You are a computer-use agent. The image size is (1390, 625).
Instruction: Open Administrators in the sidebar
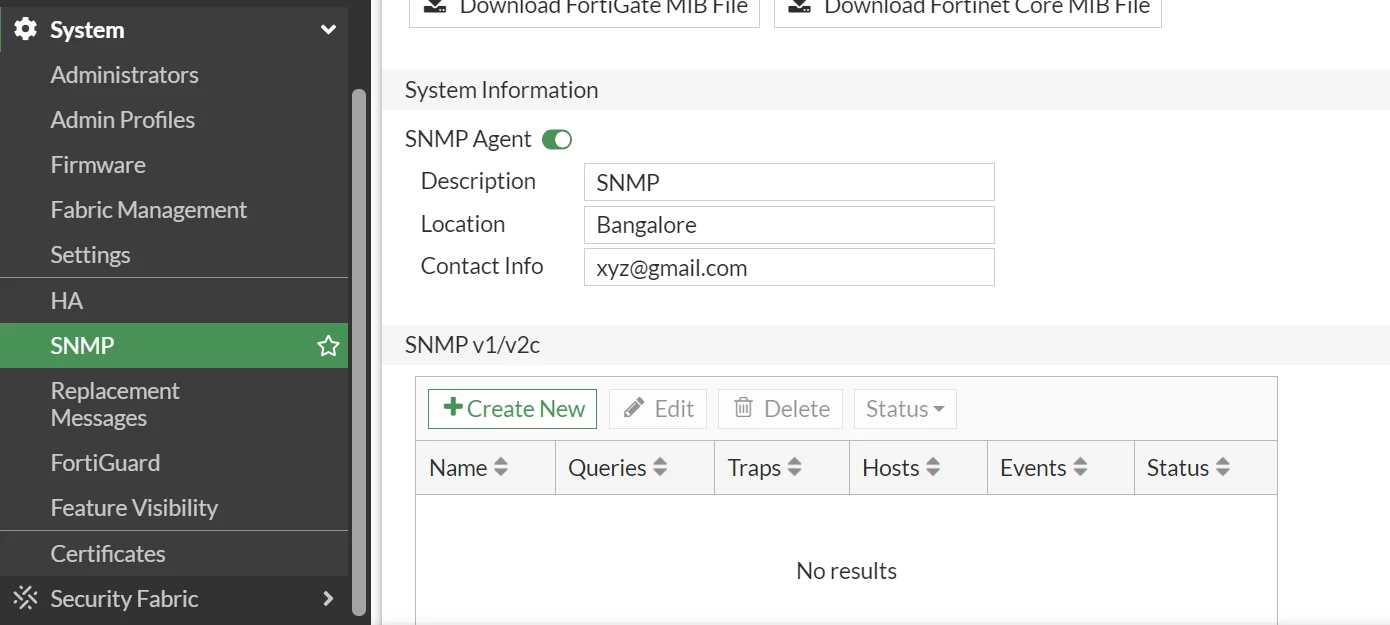click(x=124, y=75)
